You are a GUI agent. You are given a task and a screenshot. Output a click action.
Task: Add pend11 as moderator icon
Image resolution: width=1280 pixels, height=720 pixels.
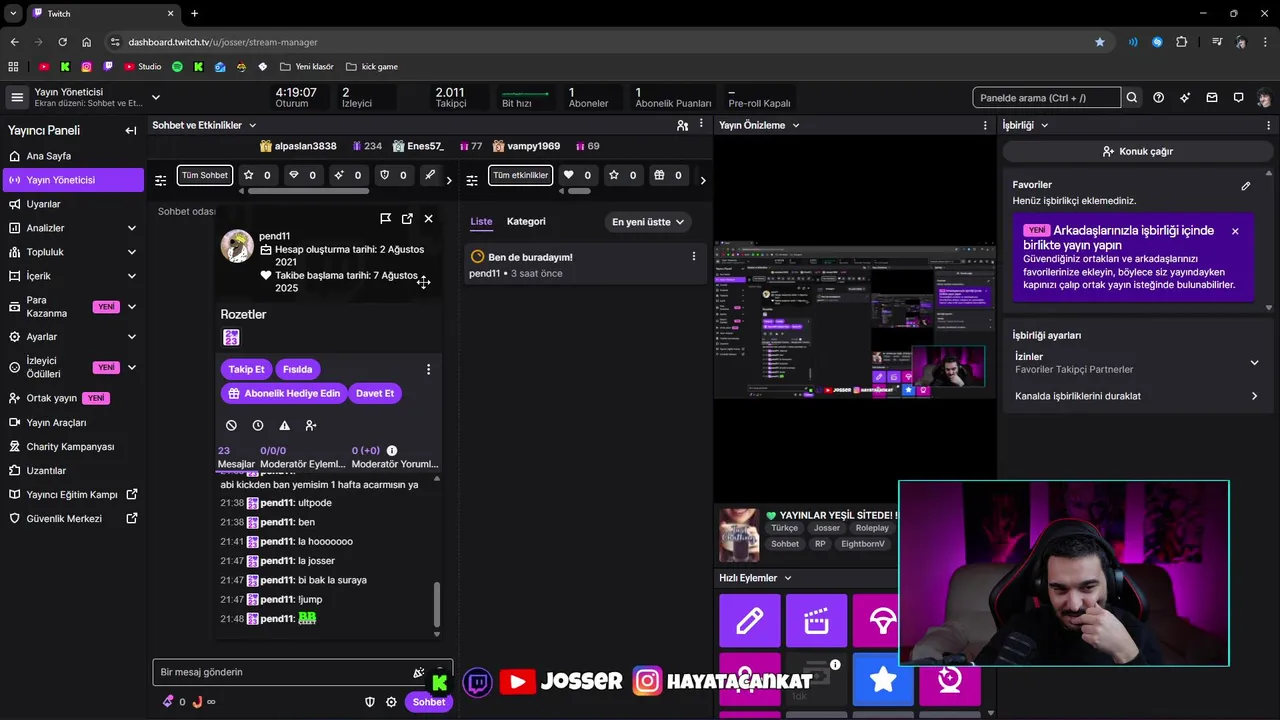pos(311,425)
